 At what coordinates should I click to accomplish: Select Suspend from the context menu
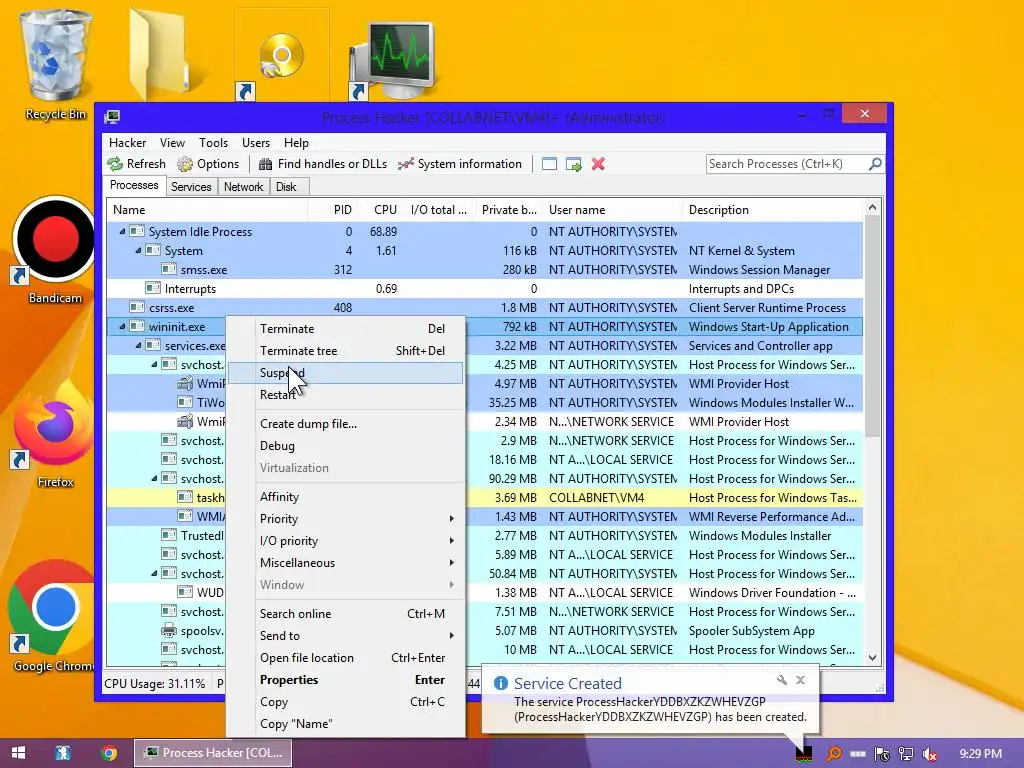tap(345, 373)
